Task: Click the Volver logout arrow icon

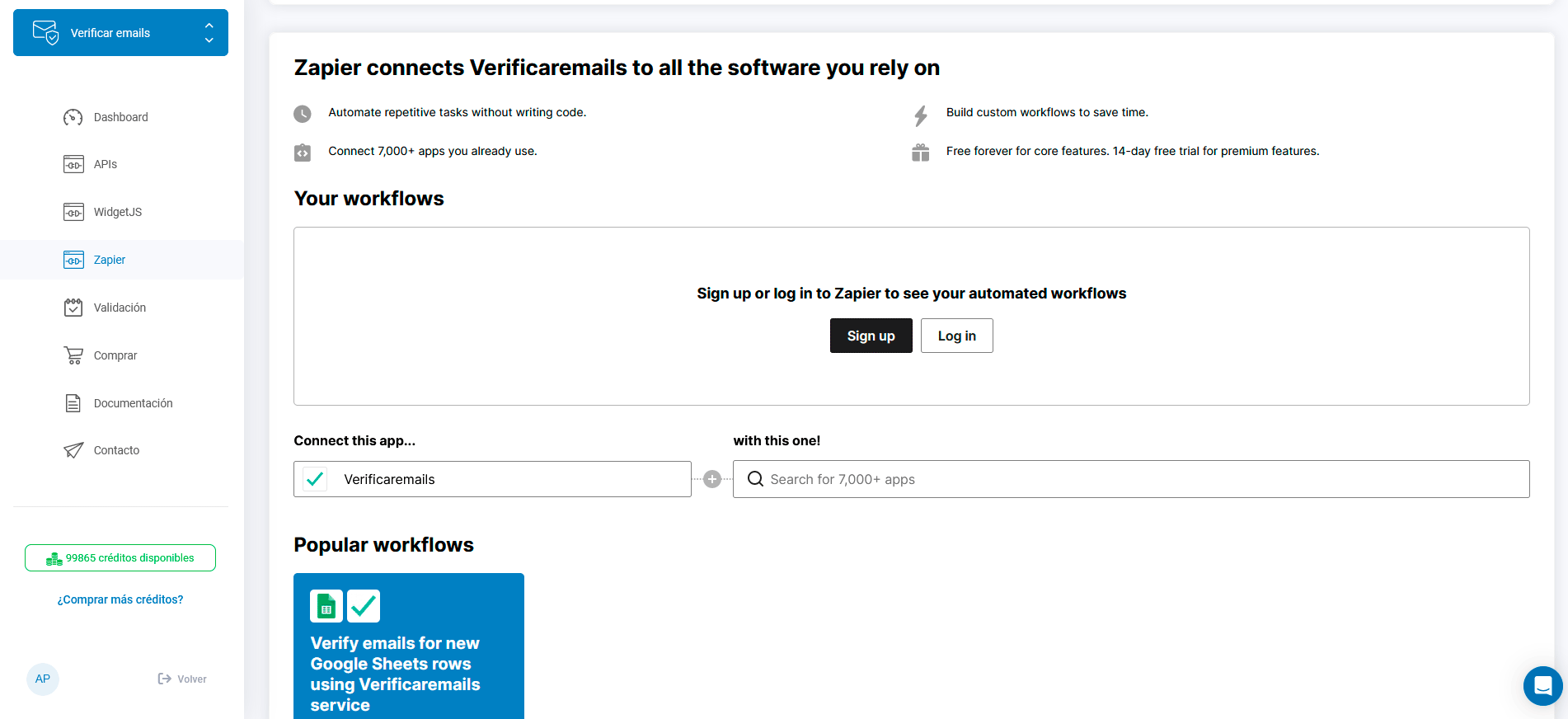Action: (x=164, y=679)
